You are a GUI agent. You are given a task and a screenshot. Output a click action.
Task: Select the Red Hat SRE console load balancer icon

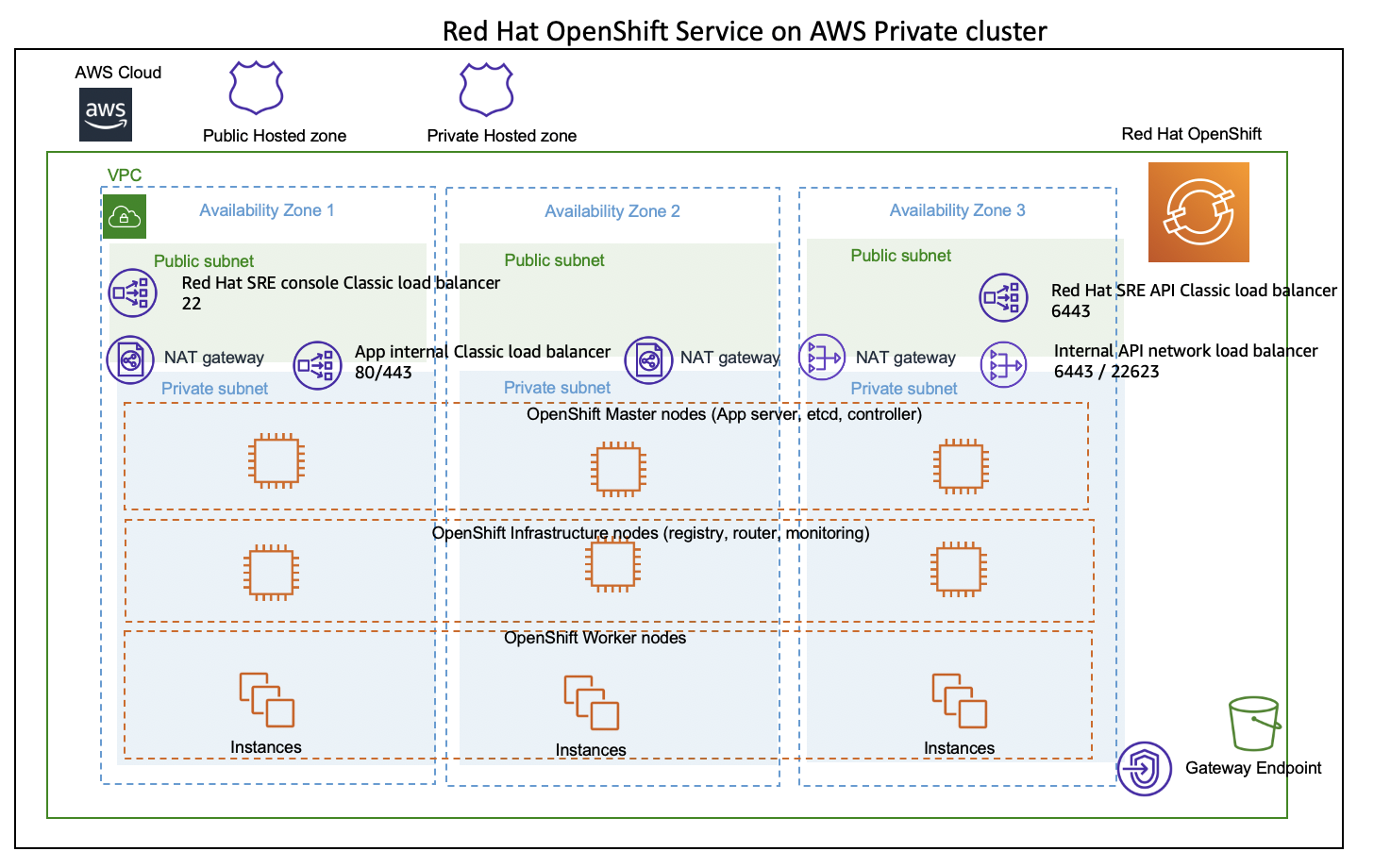[132, 293]
